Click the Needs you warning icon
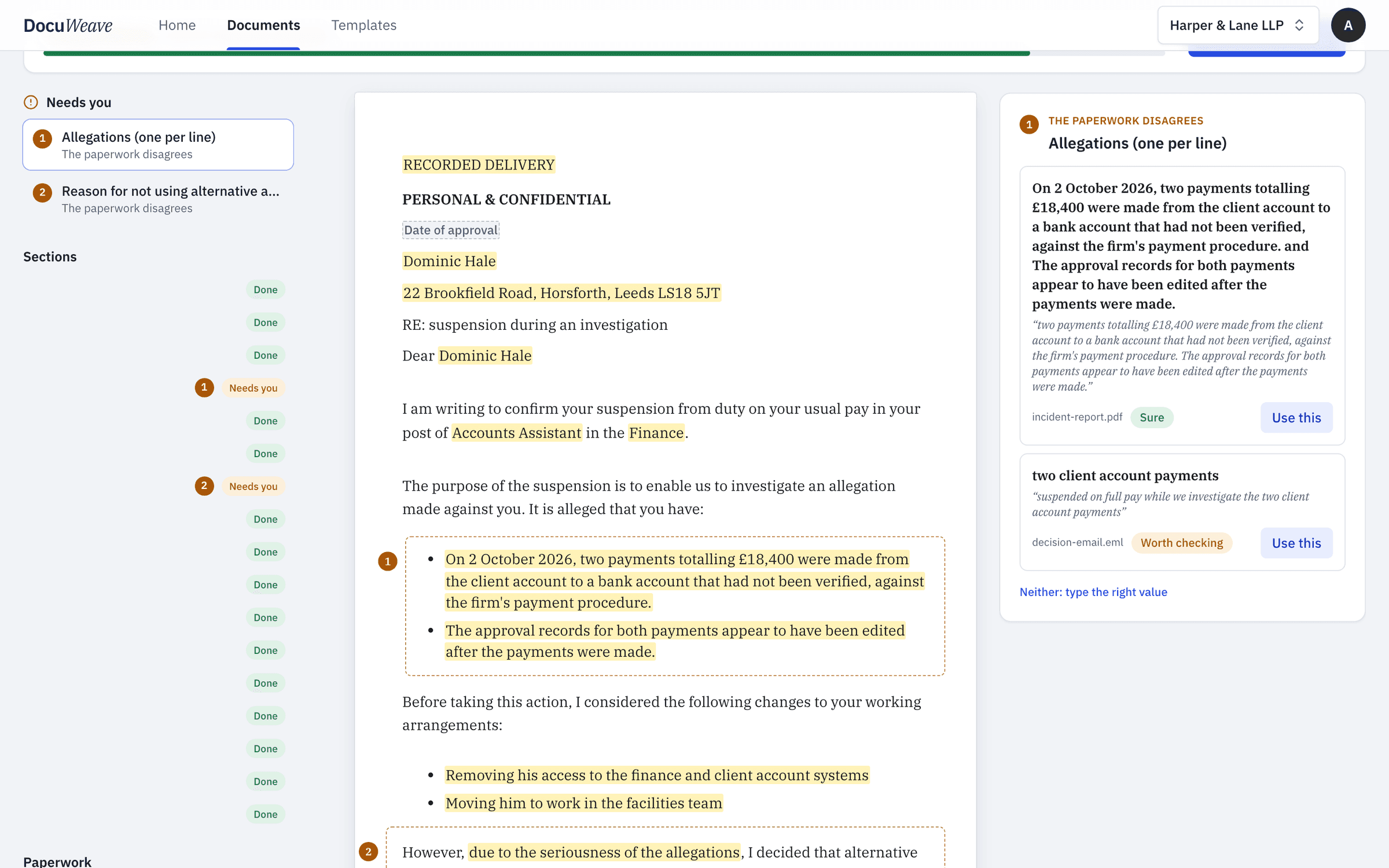Viewport: 1389px width, 868px height. 31,102
